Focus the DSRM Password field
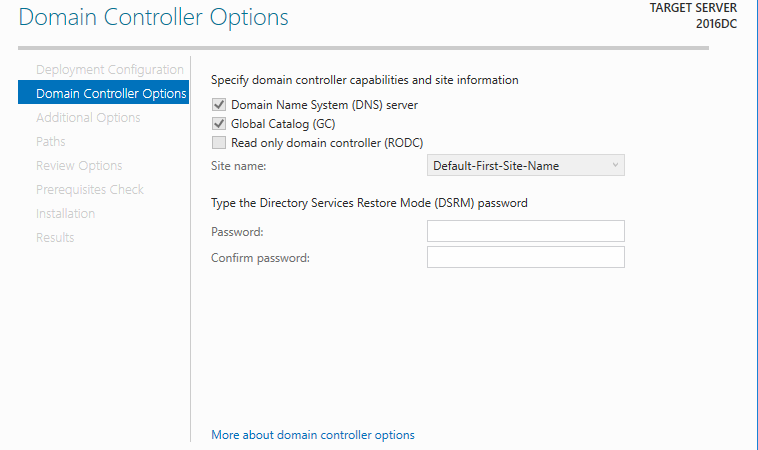Screen dimensions: 758x450 pos(525,231)
